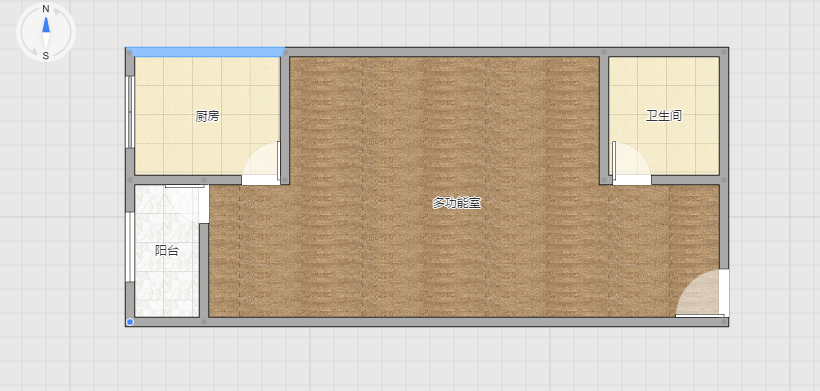Select the bottom exterior wall
Screen dimensions: 820x391
pyautogui.click(x=427, y=322)
